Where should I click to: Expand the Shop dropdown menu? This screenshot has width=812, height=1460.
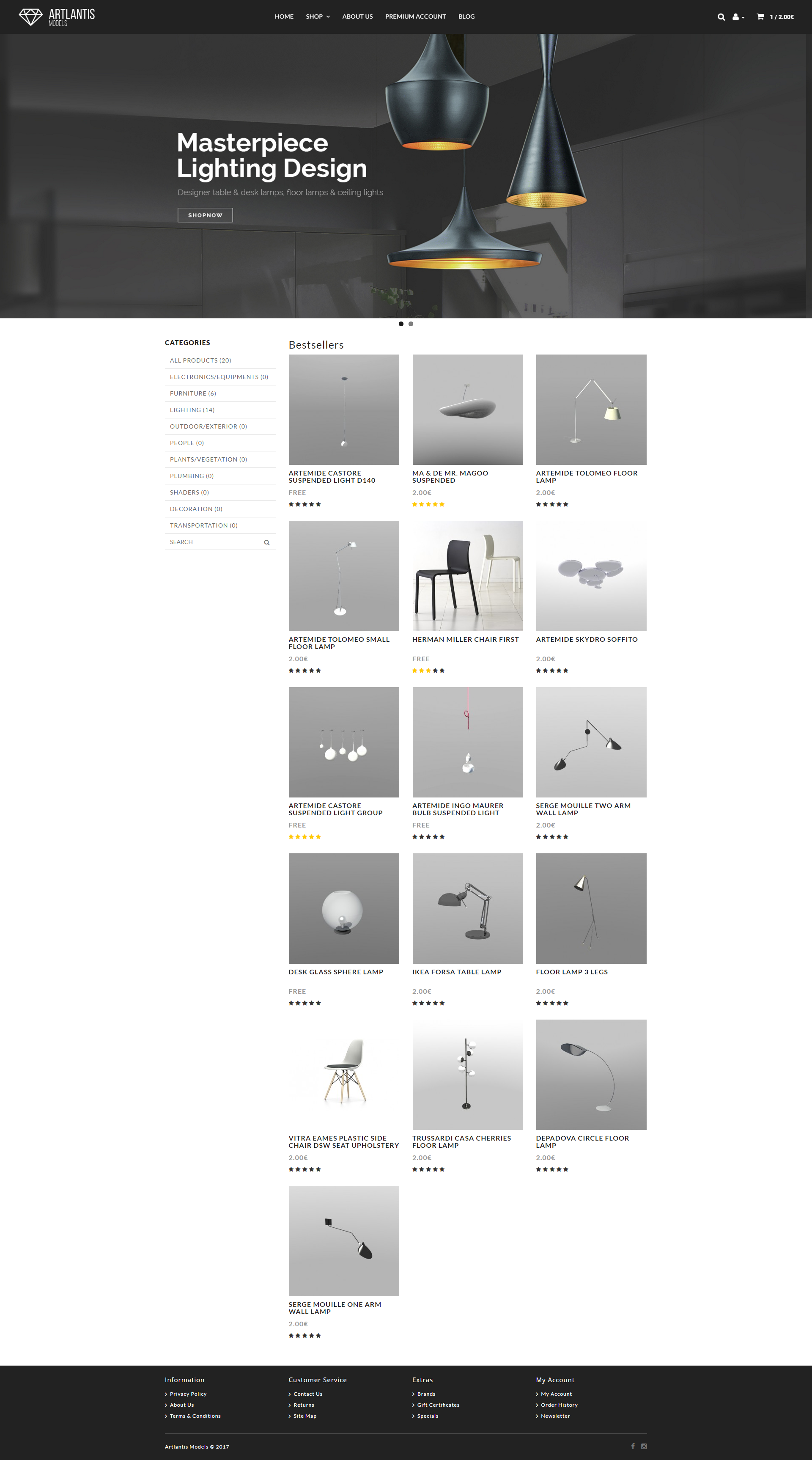(x=318, y=16)
